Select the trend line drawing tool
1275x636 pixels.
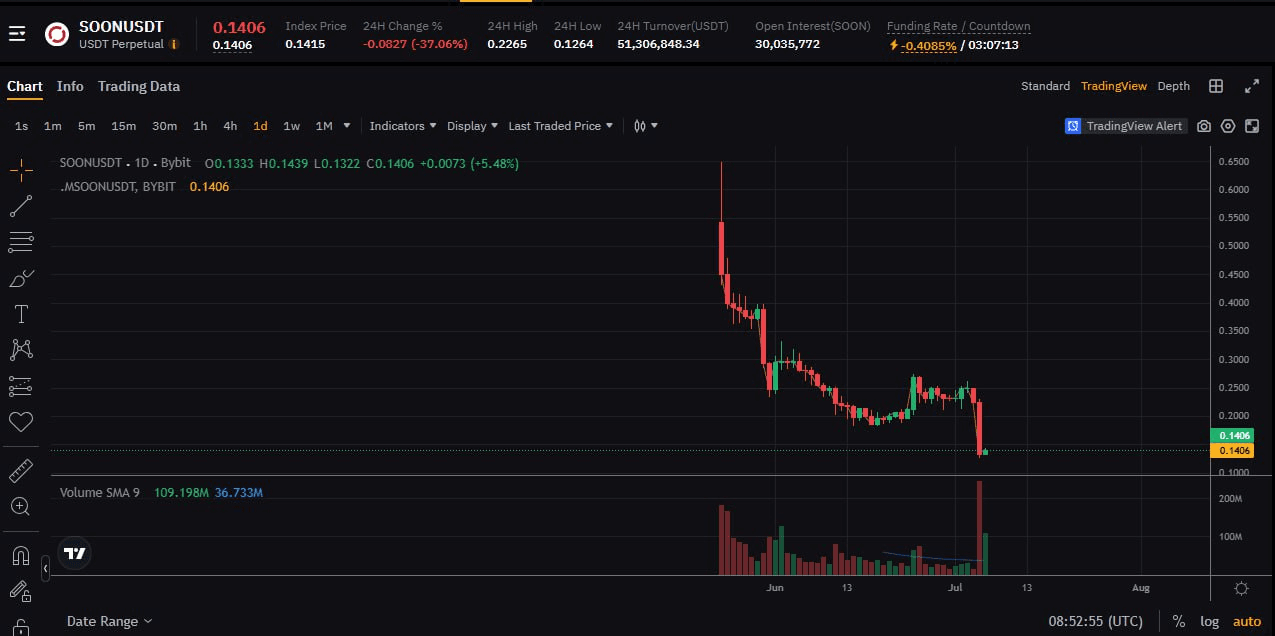click(x=21, y=206)
